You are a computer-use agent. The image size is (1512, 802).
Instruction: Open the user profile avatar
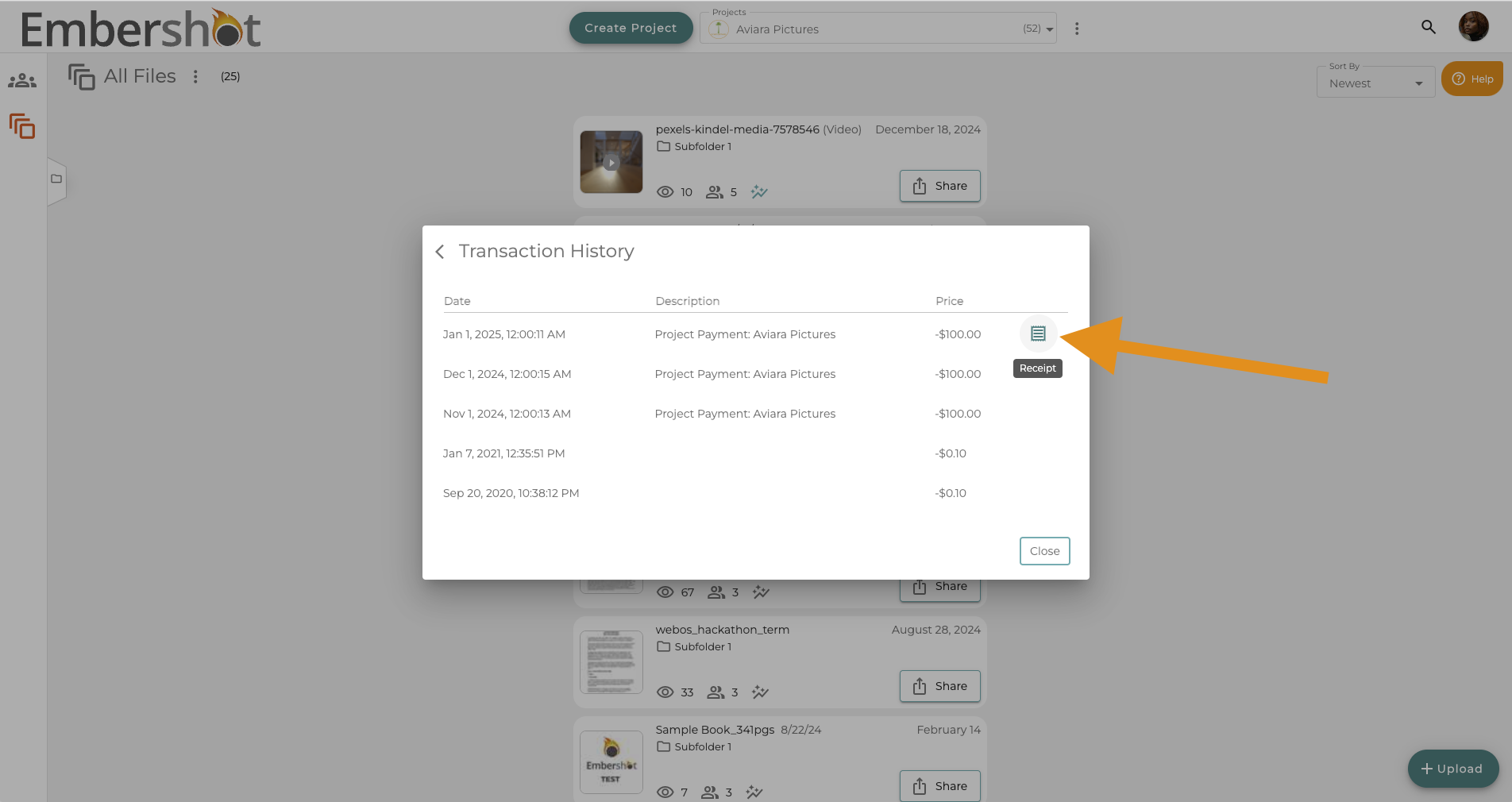click(1473, 26)
